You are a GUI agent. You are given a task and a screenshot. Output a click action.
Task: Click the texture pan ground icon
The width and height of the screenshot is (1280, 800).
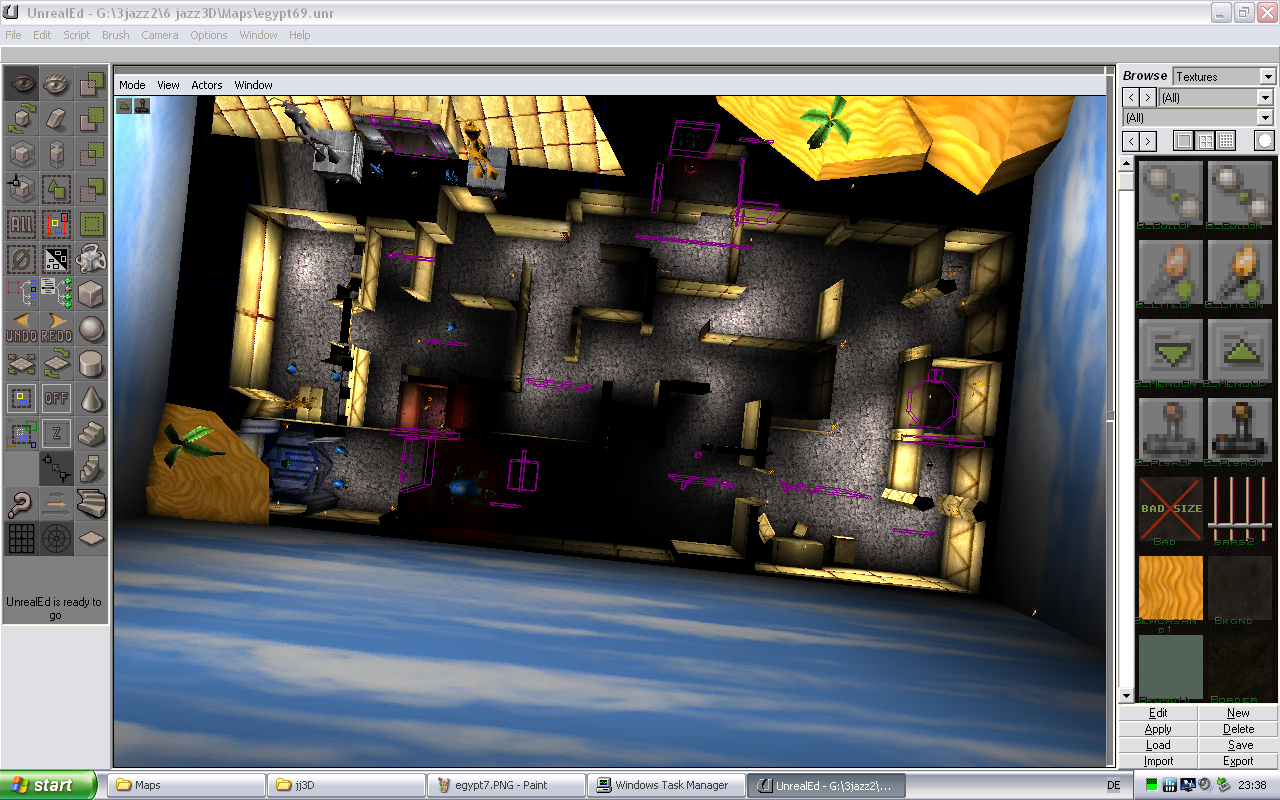click(21, 364)
